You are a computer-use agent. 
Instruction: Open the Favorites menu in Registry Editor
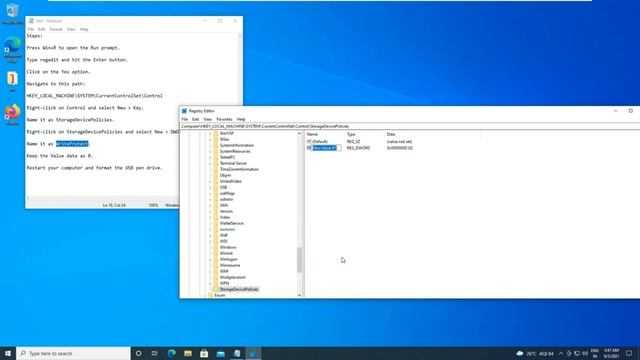(x=224, y=119)
